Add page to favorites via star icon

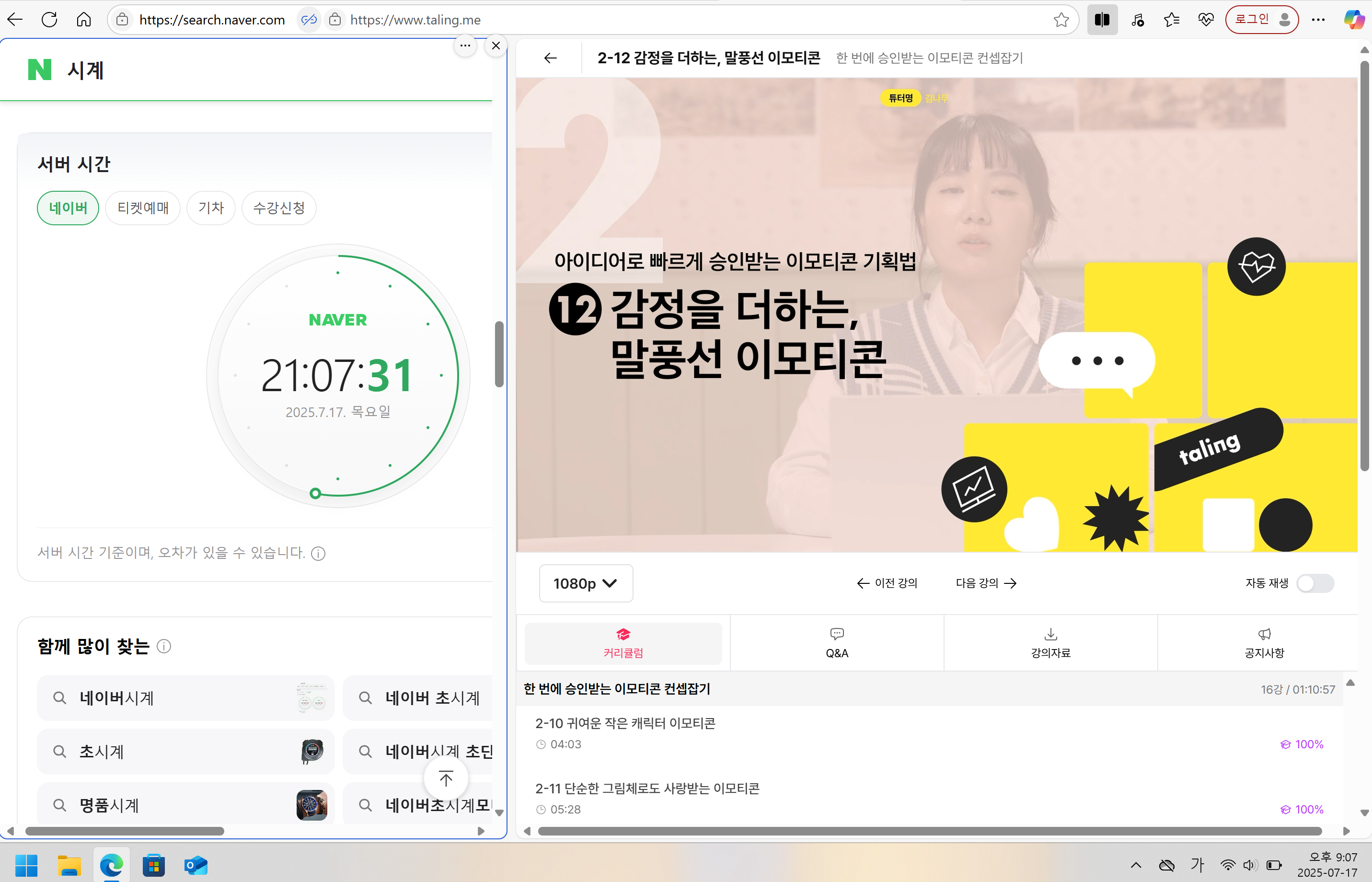(1061, 19)
